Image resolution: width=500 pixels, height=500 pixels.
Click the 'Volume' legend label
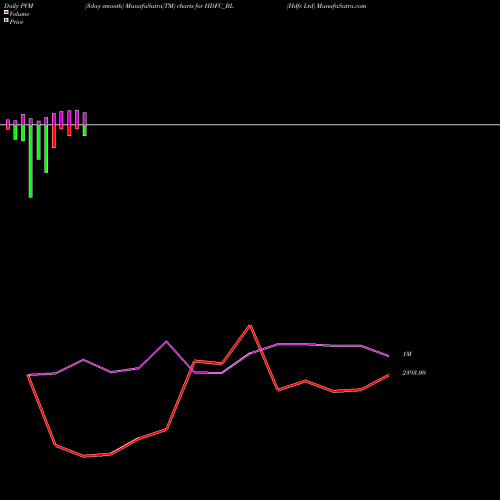point(19,14)
